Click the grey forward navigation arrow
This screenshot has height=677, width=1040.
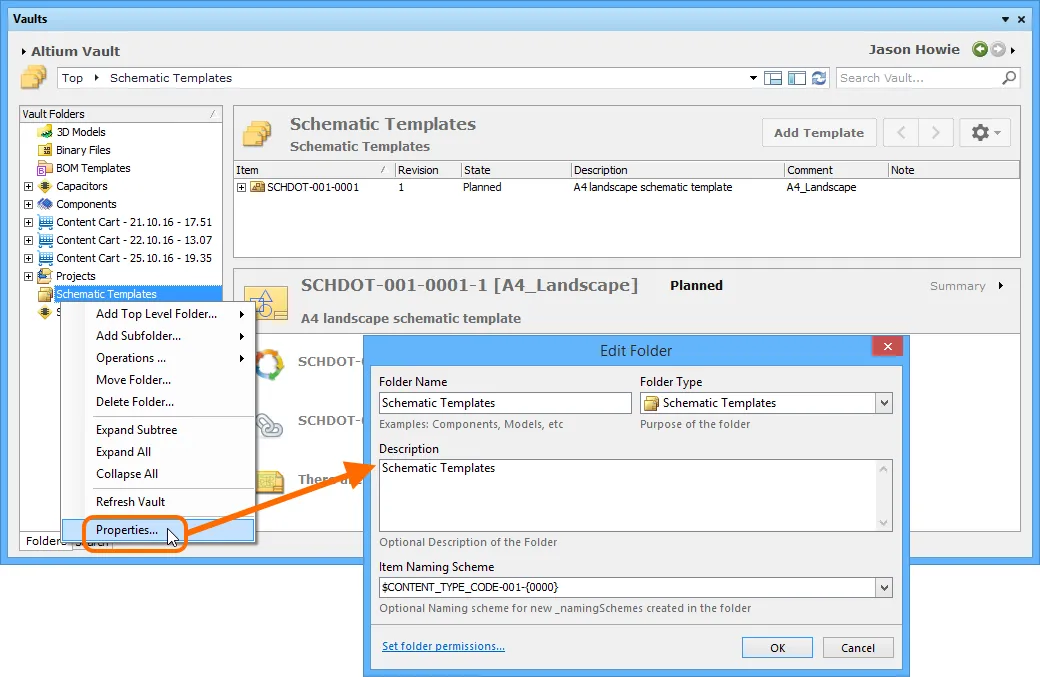tap(998, 49)
